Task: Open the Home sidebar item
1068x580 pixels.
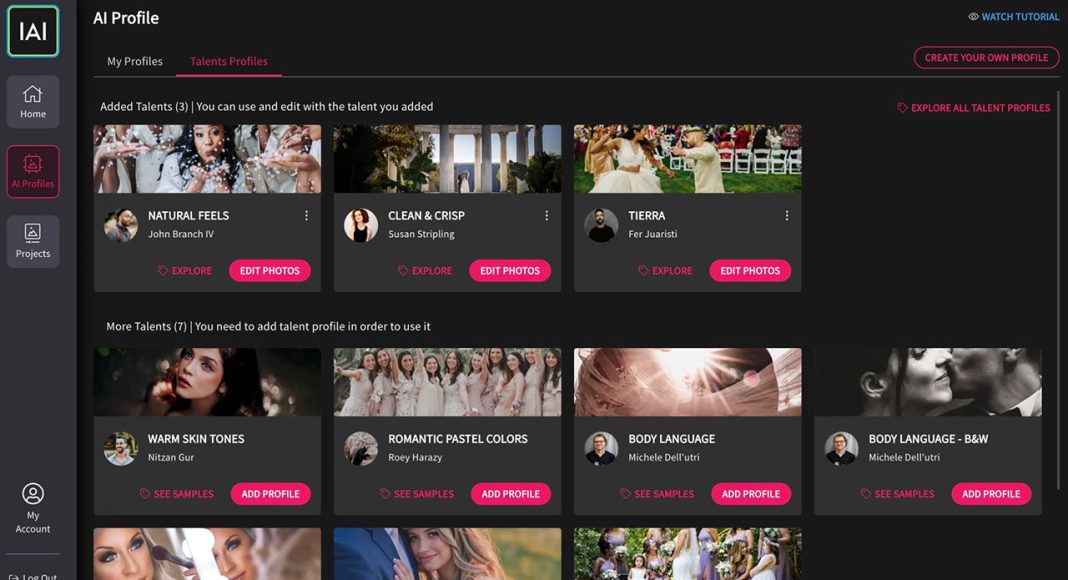Action: tap(33, 101)
